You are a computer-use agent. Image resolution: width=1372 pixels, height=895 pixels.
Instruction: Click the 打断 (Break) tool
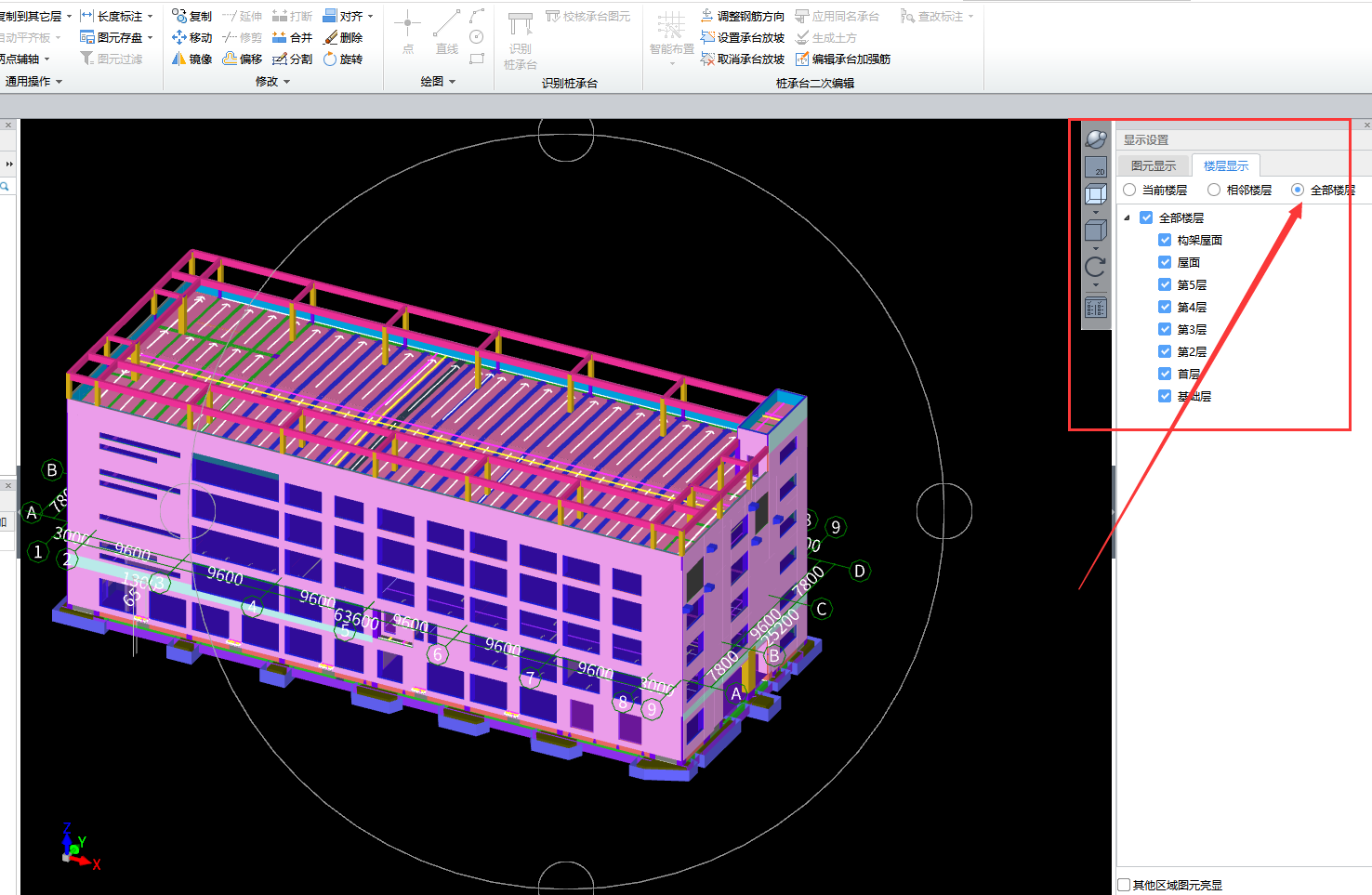click(292, 16)
